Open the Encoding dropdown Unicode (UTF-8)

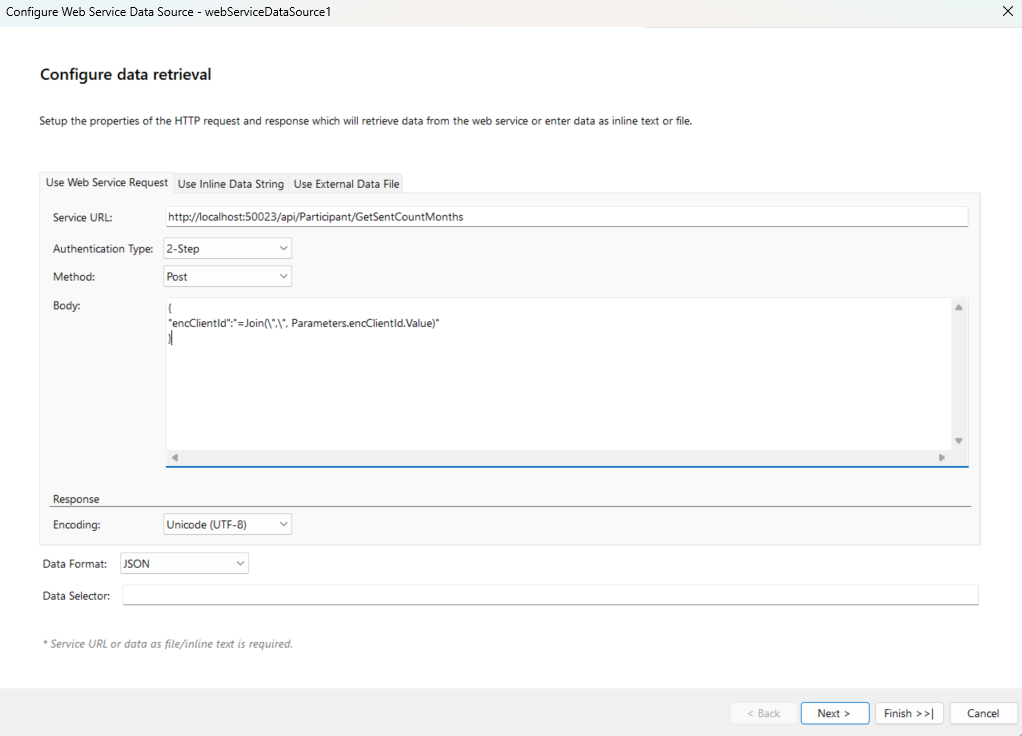(227, 524)
